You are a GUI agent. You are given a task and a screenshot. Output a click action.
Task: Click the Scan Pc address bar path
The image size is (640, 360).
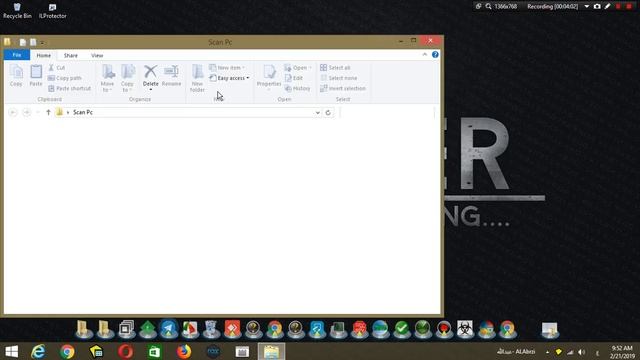83,112
